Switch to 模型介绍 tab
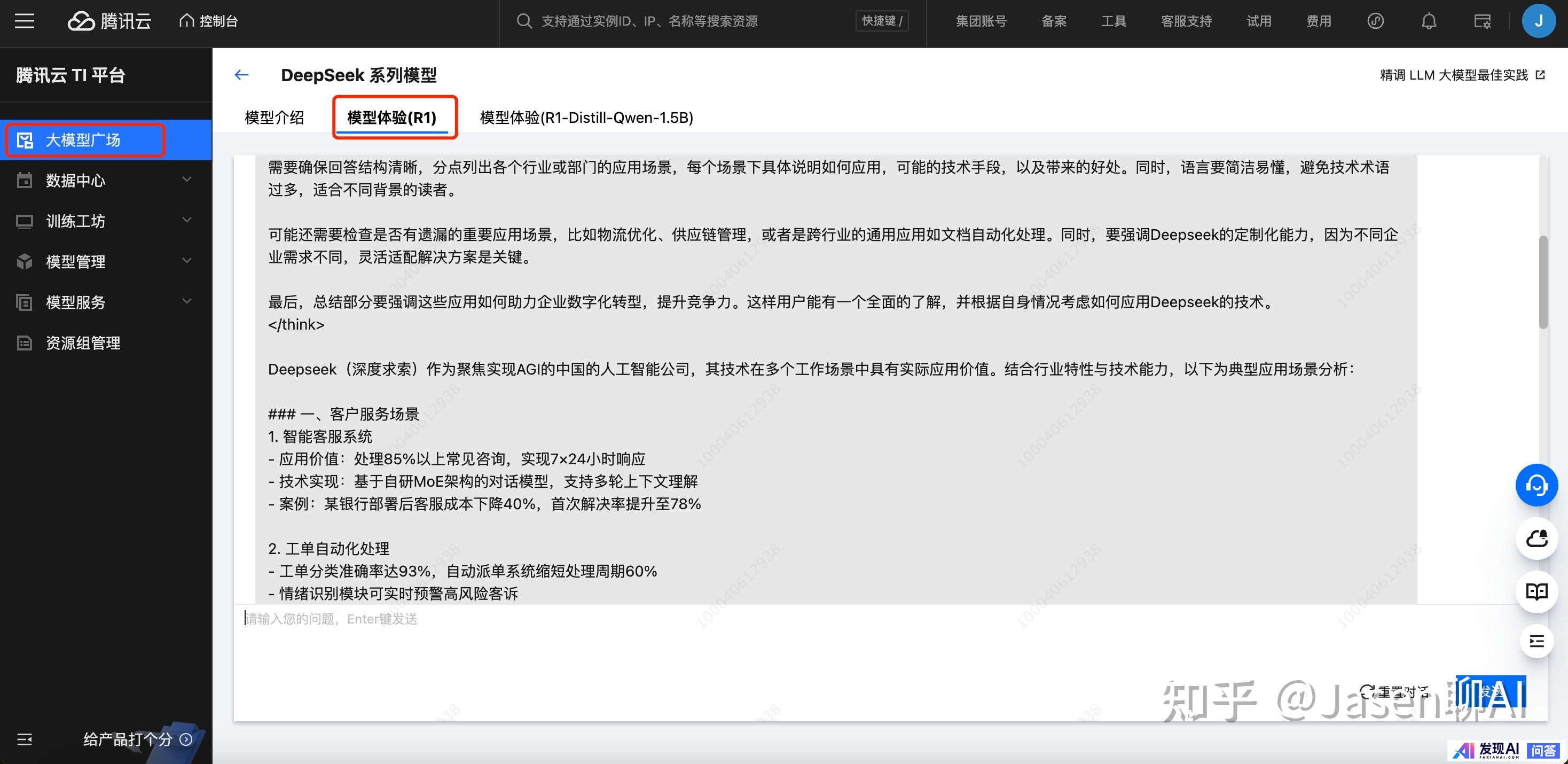Screen dimensions: 1568x764 (274, 118)
